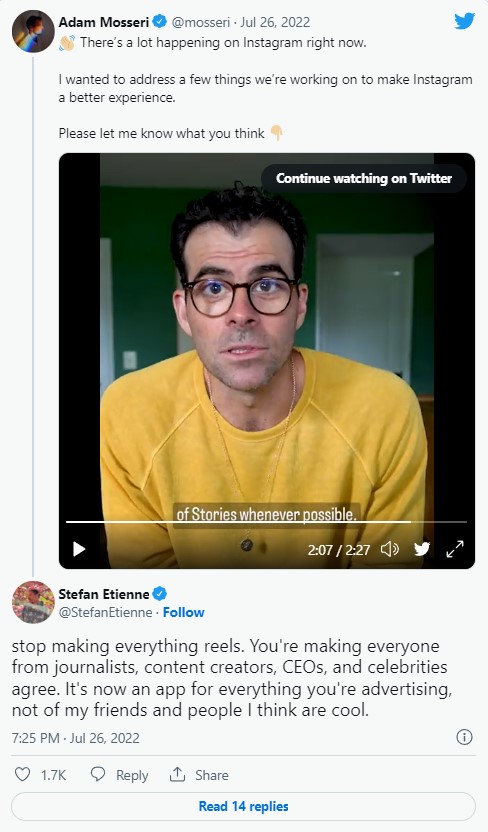Open the @mosseri handle link
Viewport: 488px width, 832px height.
pyautogui.click(x=201, y=22)
